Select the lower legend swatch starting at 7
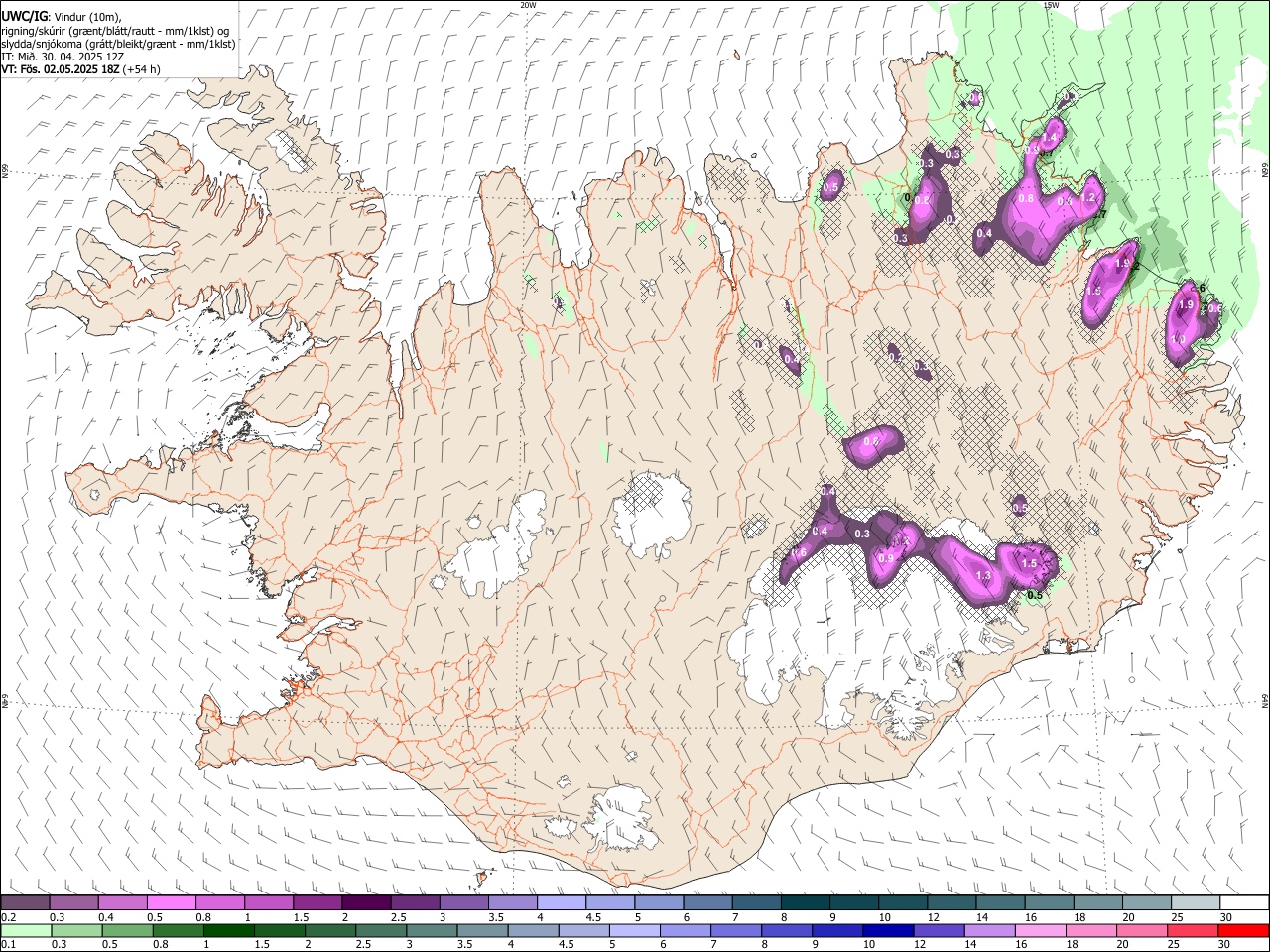The height and width of the screenshot is (952, 1270). [734, 931]
